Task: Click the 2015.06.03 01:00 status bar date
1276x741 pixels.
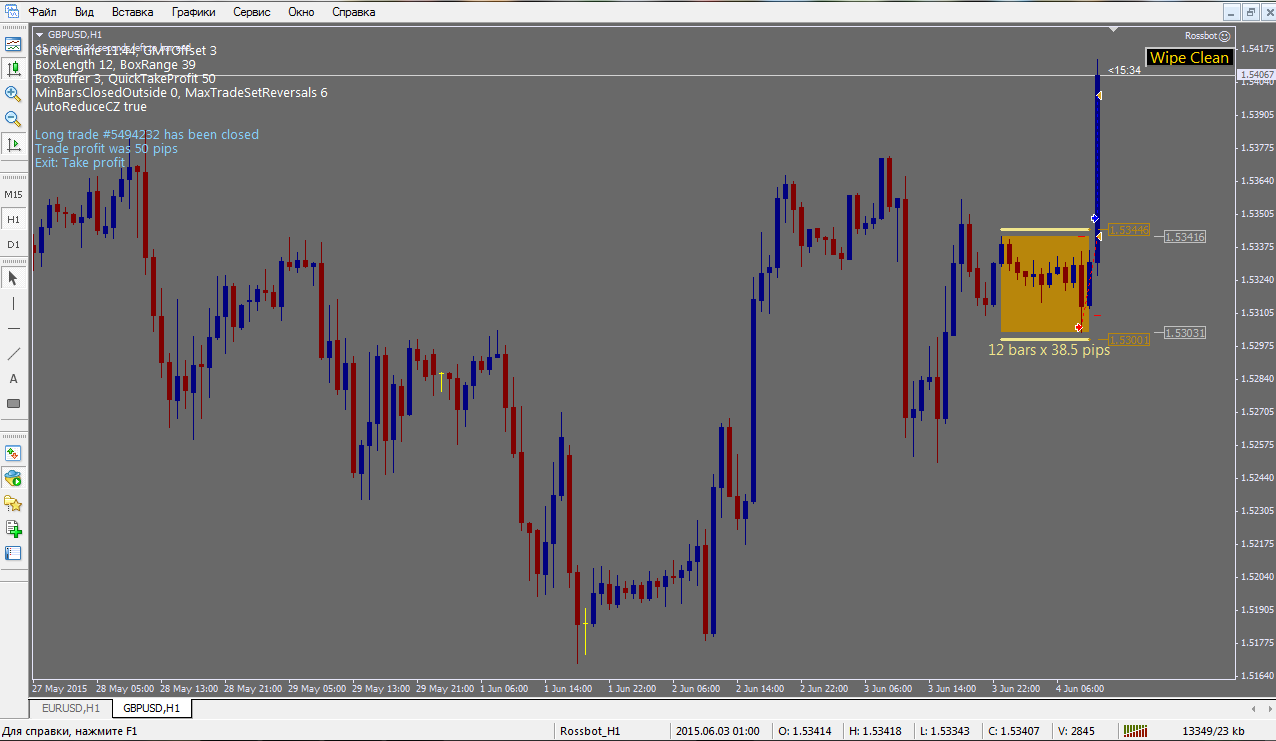Action: click(x=718, y=731)
